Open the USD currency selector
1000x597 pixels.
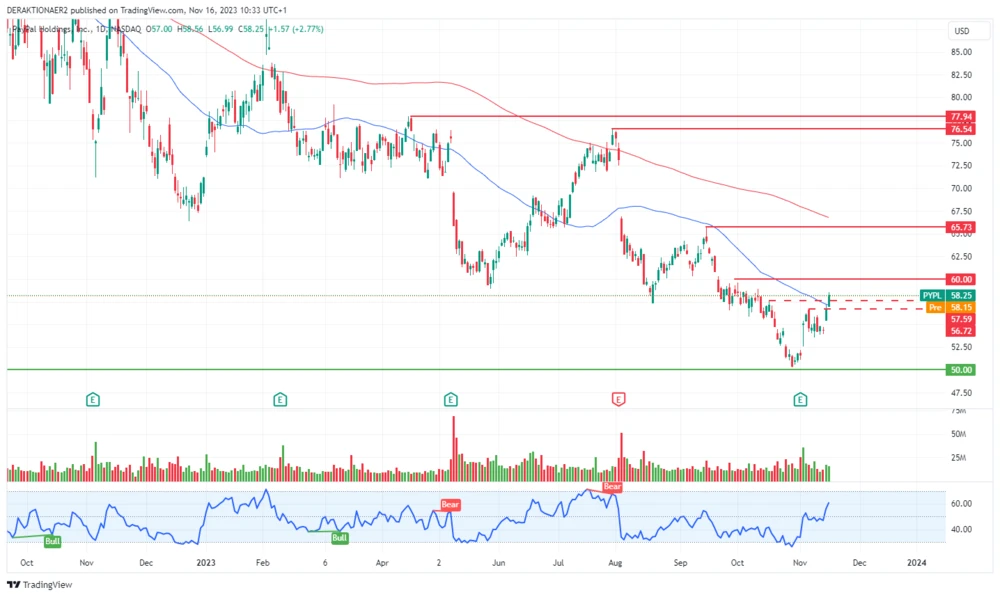962,31
